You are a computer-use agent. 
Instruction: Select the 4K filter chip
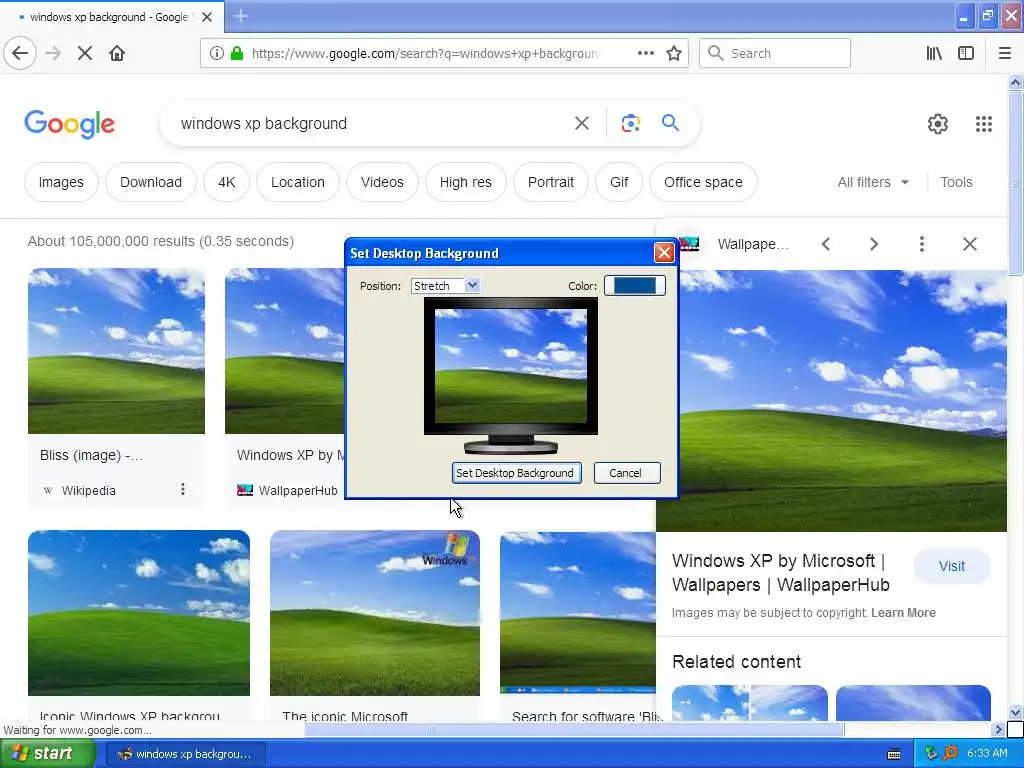pyautogui.click(x=227, y=182)
